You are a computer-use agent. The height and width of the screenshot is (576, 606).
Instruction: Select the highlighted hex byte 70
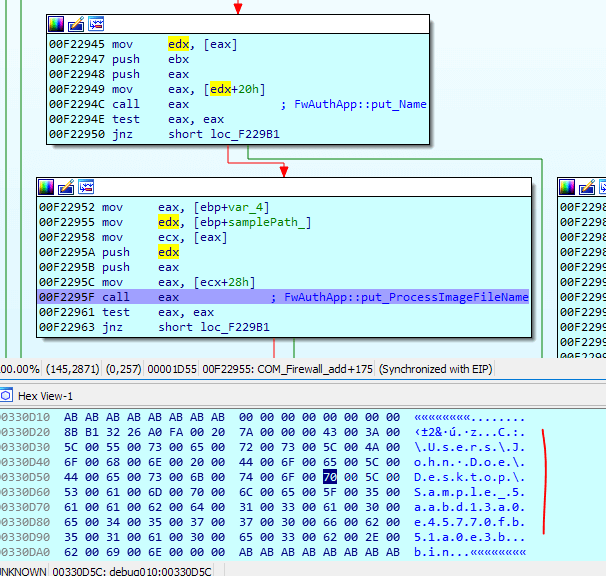pyautogui.click(x=330, y=477)
